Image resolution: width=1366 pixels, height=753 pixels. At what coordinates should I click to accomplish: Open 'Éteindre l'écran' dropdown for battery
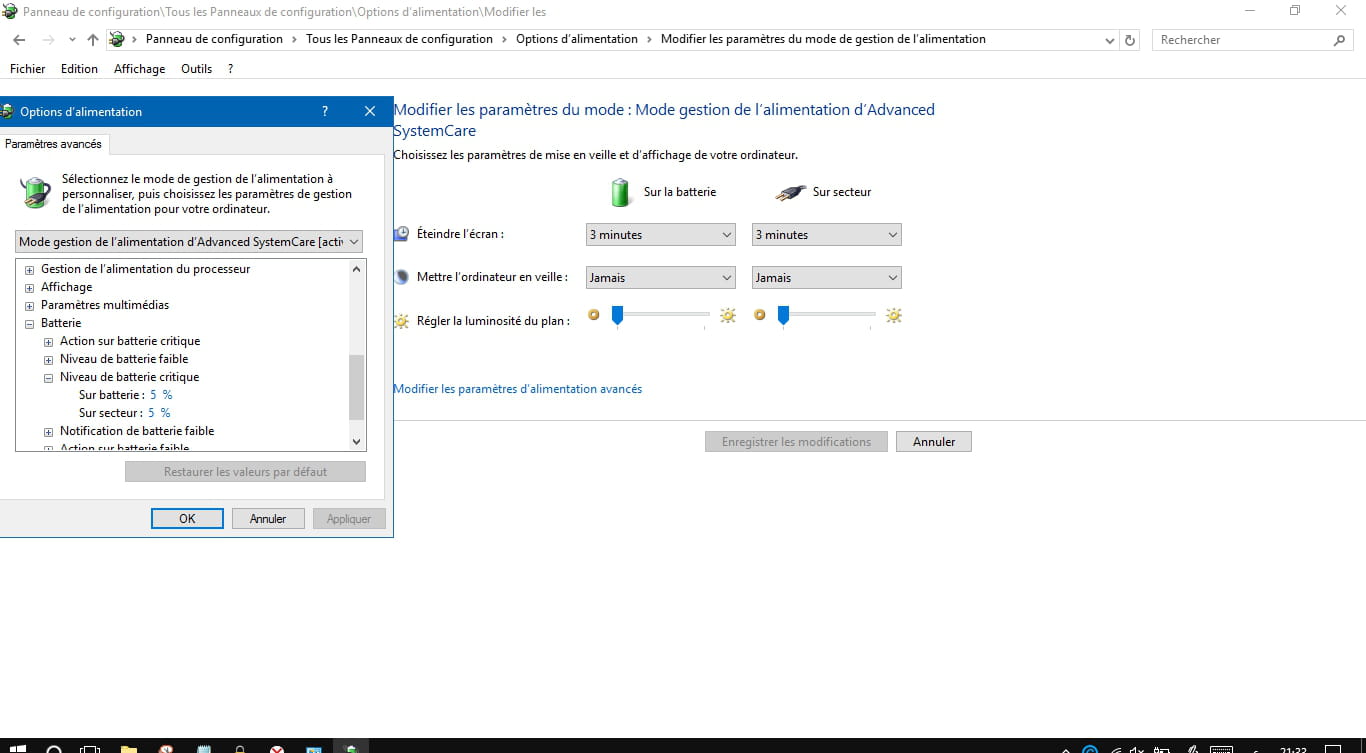661,235
